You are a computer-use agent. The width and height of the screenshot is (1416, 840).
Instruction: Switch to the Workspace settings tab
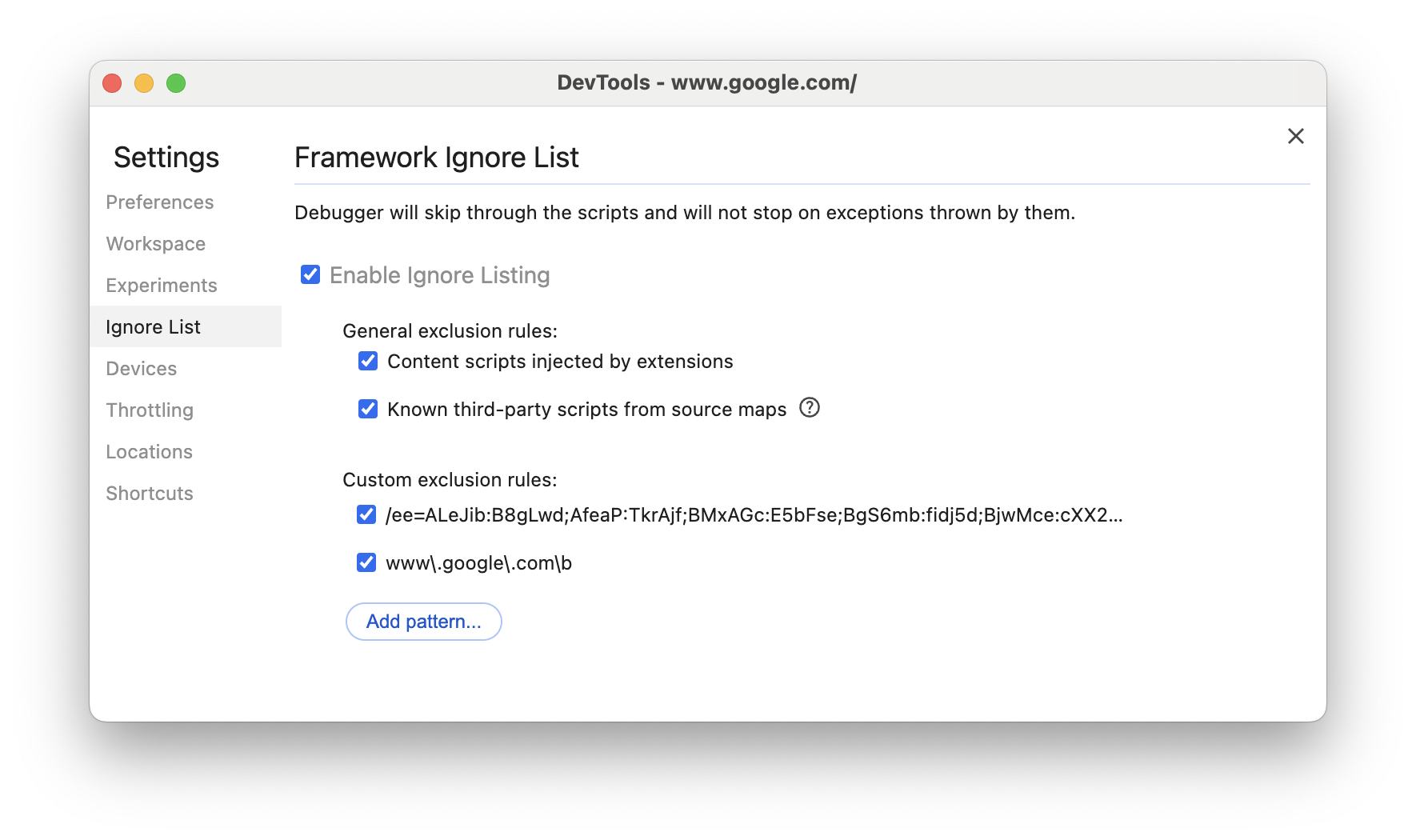(155, 243)
